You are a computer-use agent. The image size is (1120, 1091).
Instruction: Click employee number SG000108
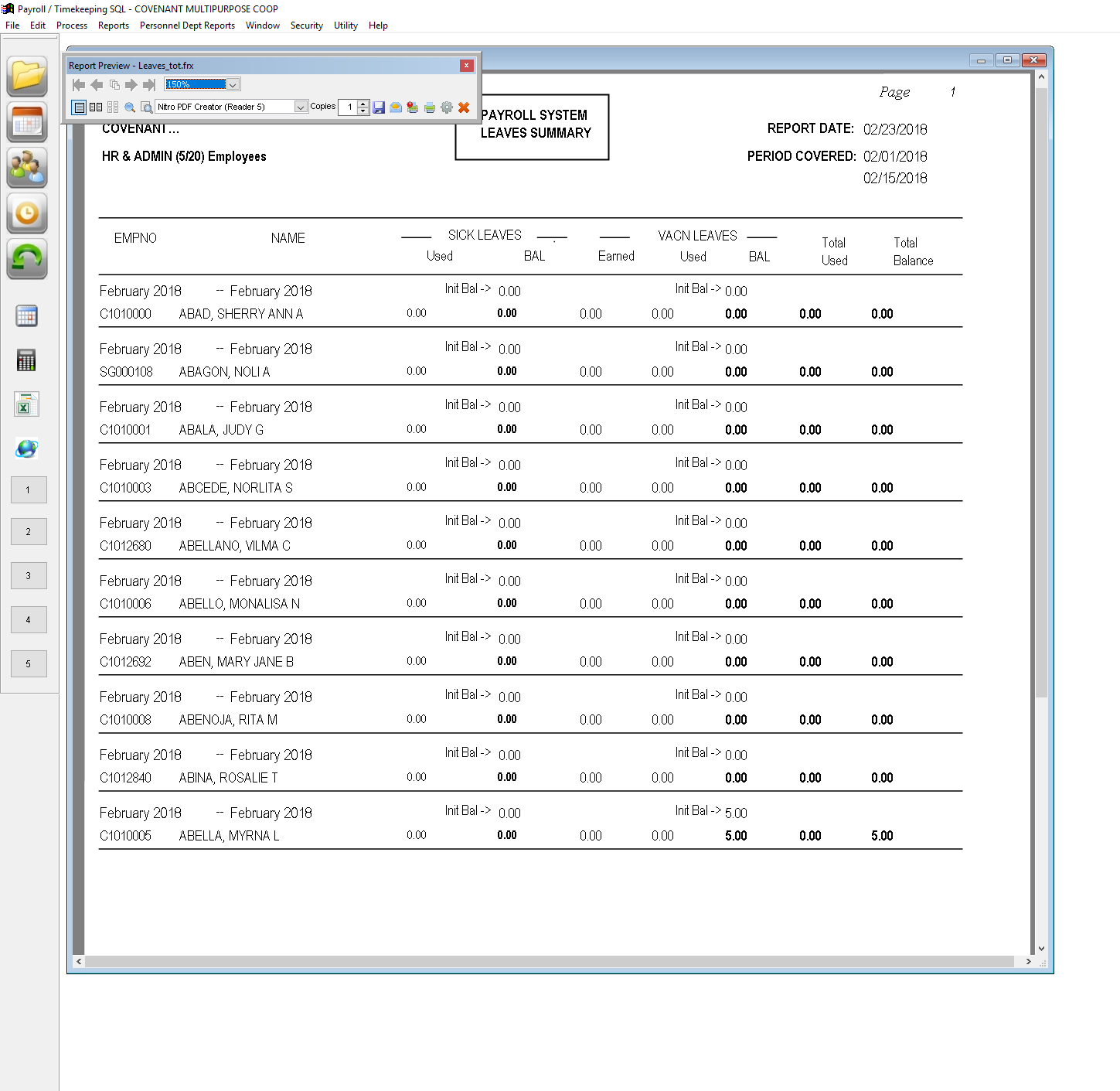point(126,372)
